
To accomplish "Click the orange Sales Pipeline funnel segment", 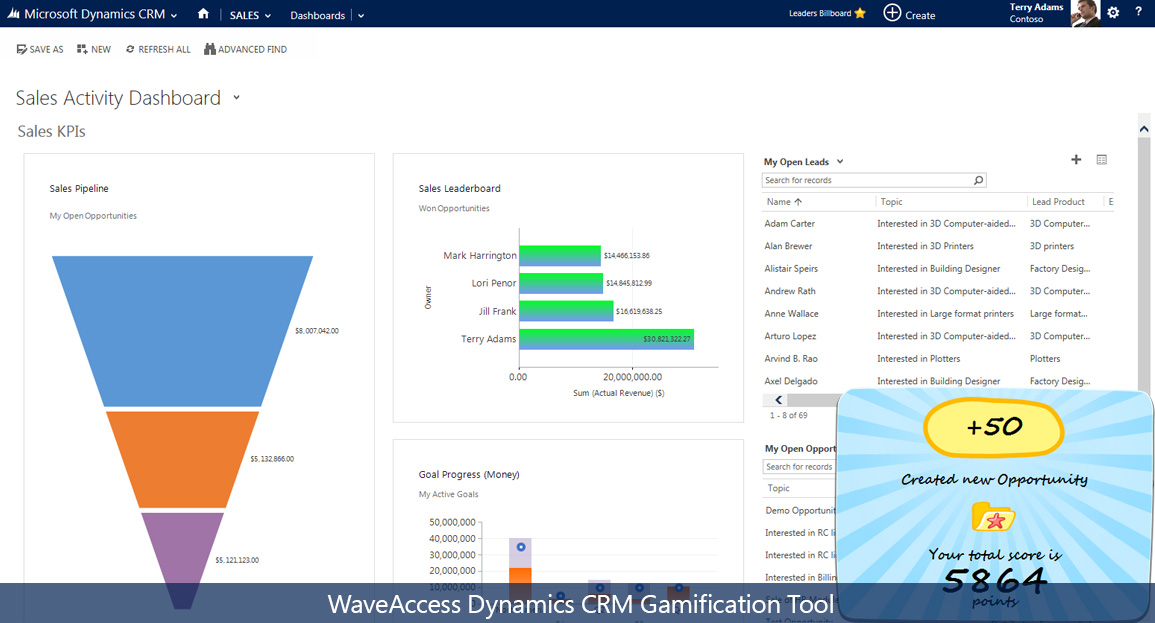I will [x=183, y=460].
